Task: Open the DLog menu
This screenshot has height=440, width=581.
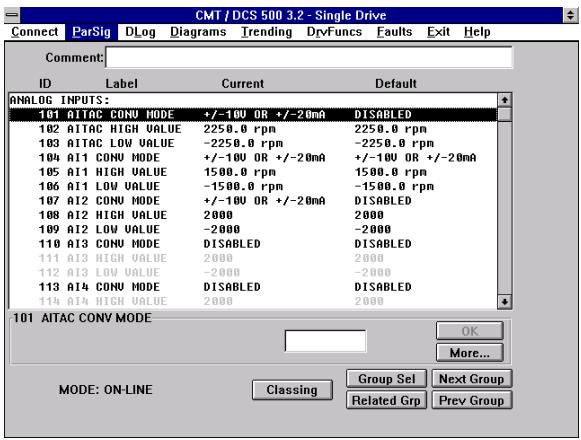Action: tap(140, 32)
